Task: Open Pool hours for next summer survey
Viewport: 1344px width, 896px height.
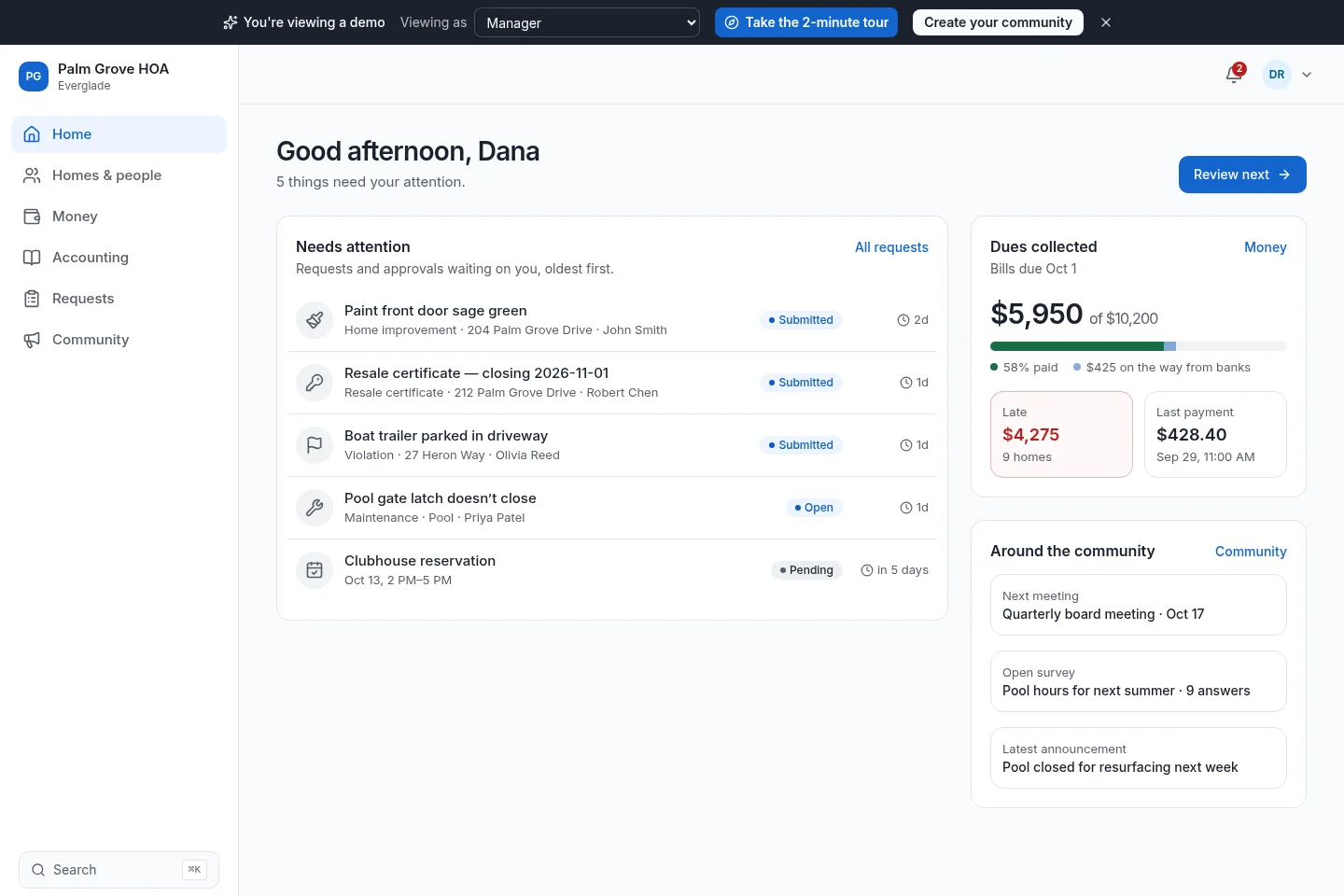Action: click(x=1139, y=681)
